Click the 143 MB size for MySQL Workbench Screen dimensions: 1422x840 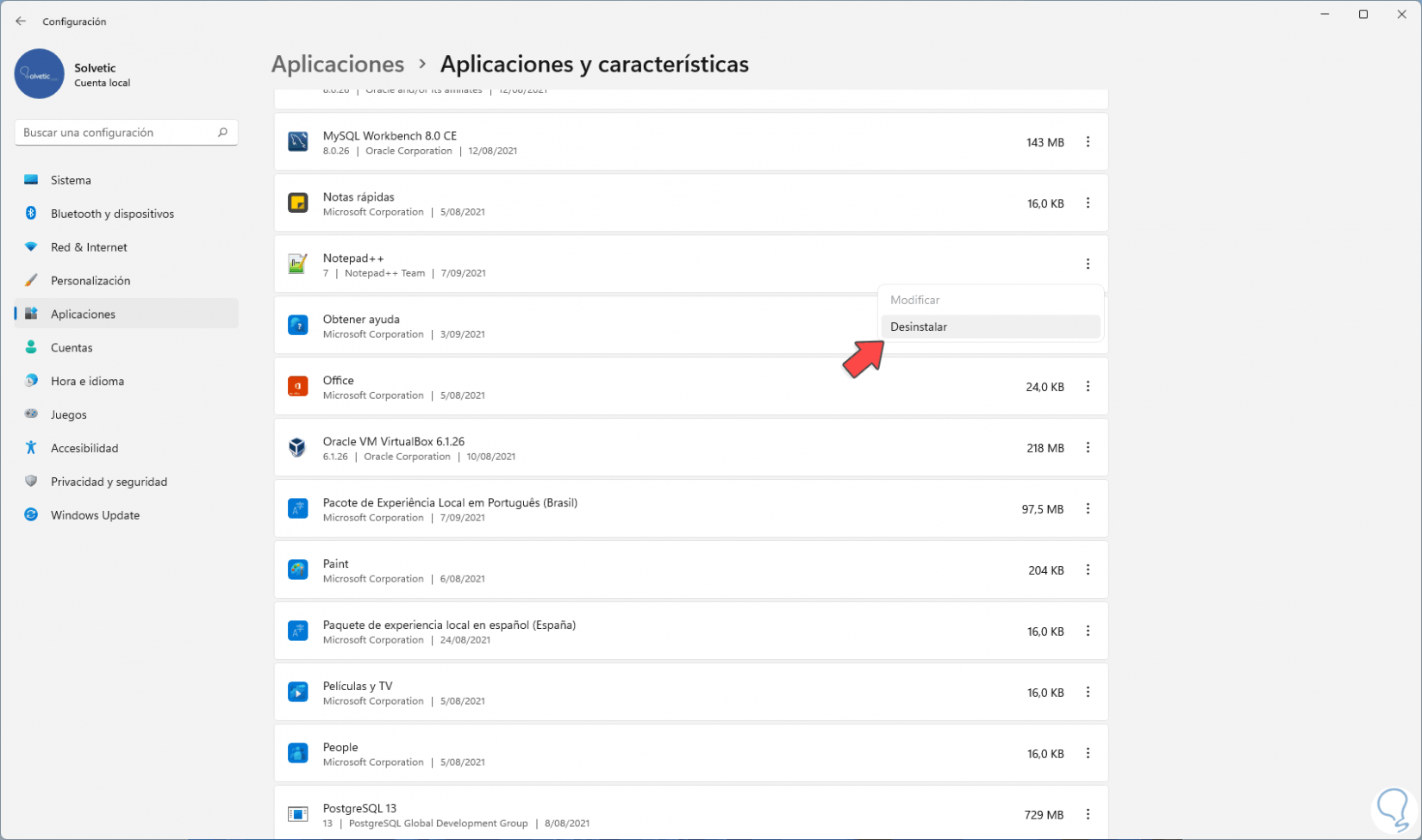tap(1045, 143)
